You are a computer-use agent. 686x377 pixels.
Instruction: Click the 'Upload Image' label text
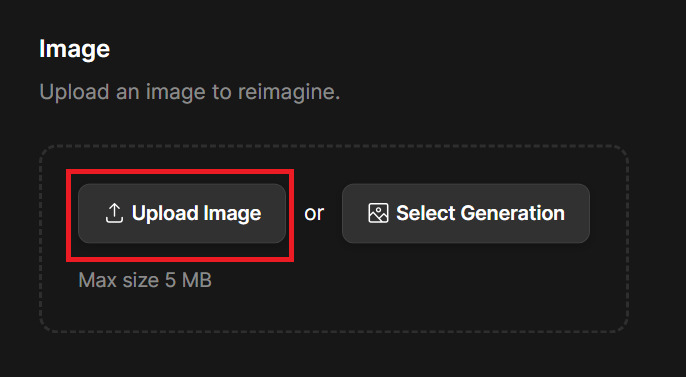196,213
